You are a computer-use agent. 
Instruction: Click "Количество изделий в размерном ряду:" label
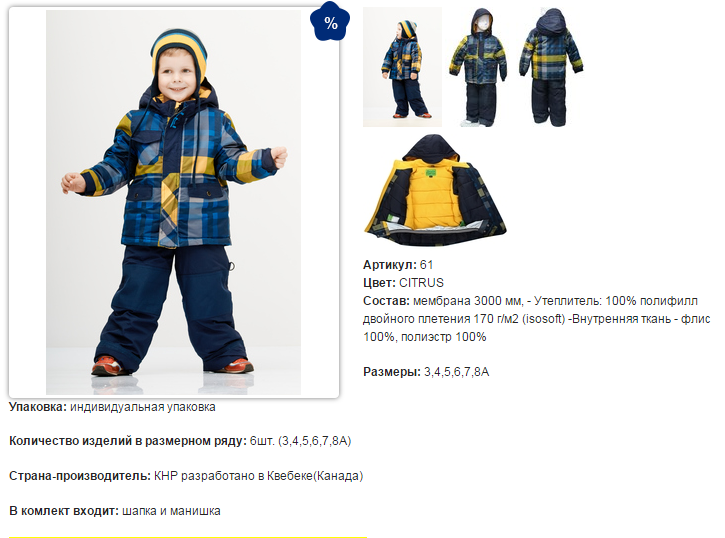click(128, 441)
